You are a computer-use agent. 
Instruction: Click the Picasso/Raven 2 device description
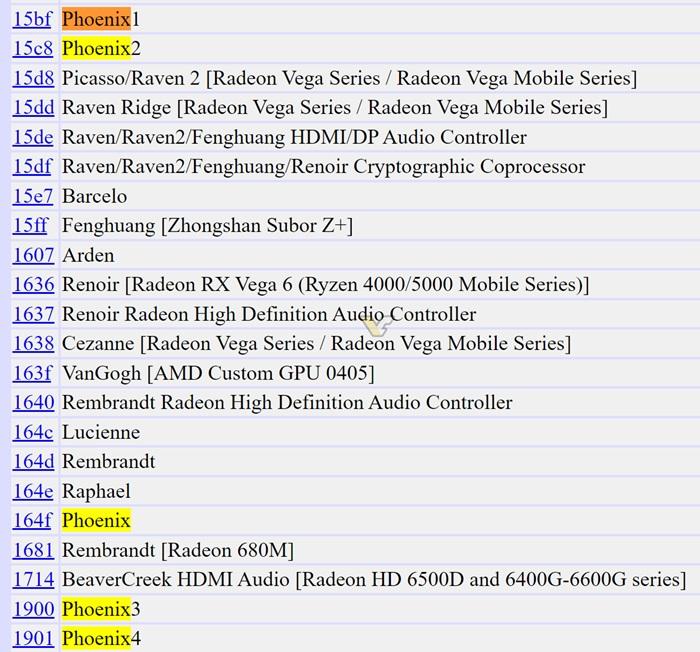pos(350,78)
